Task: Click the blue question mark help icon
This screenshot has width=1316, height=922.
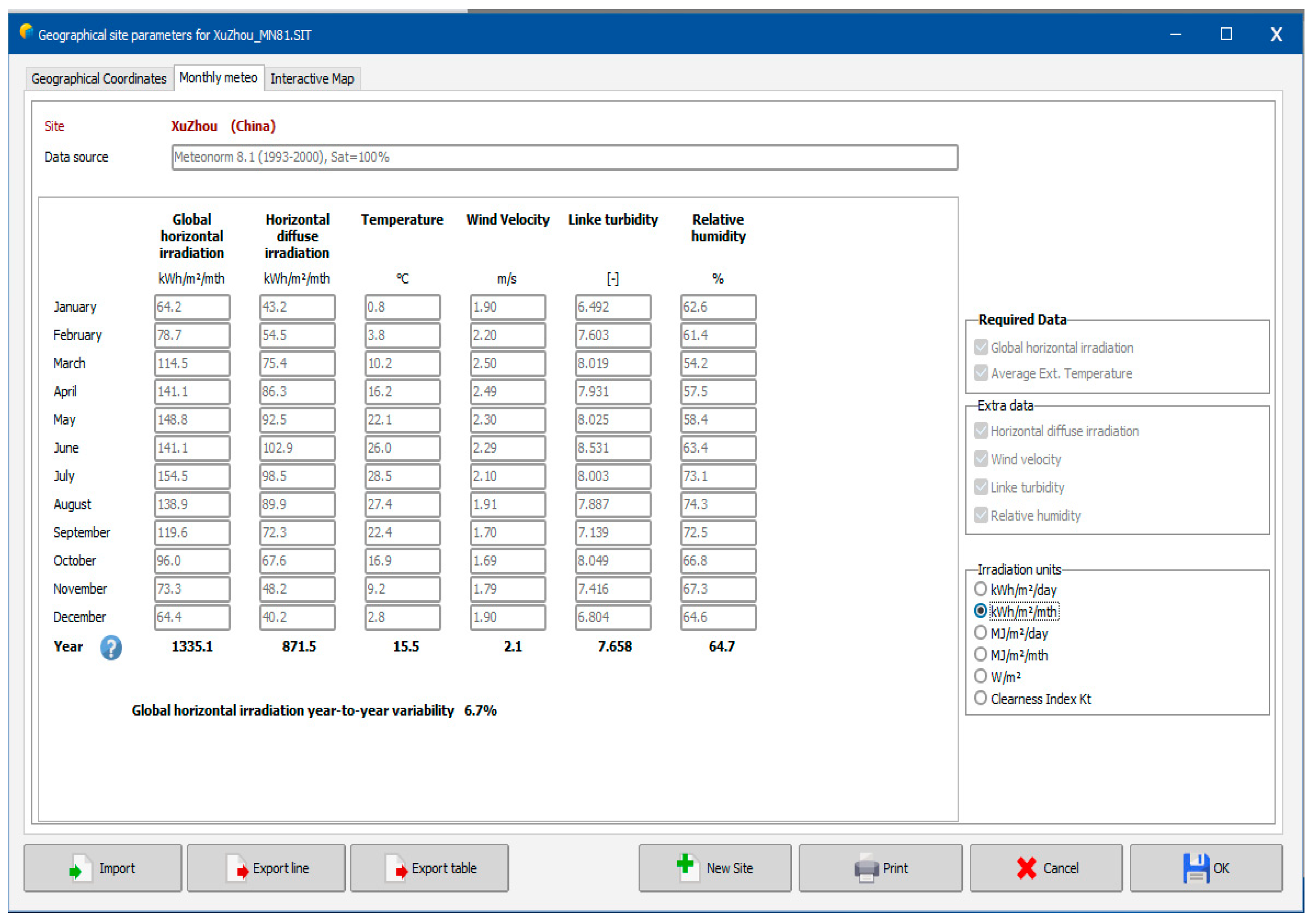Action: pos(111,648)
